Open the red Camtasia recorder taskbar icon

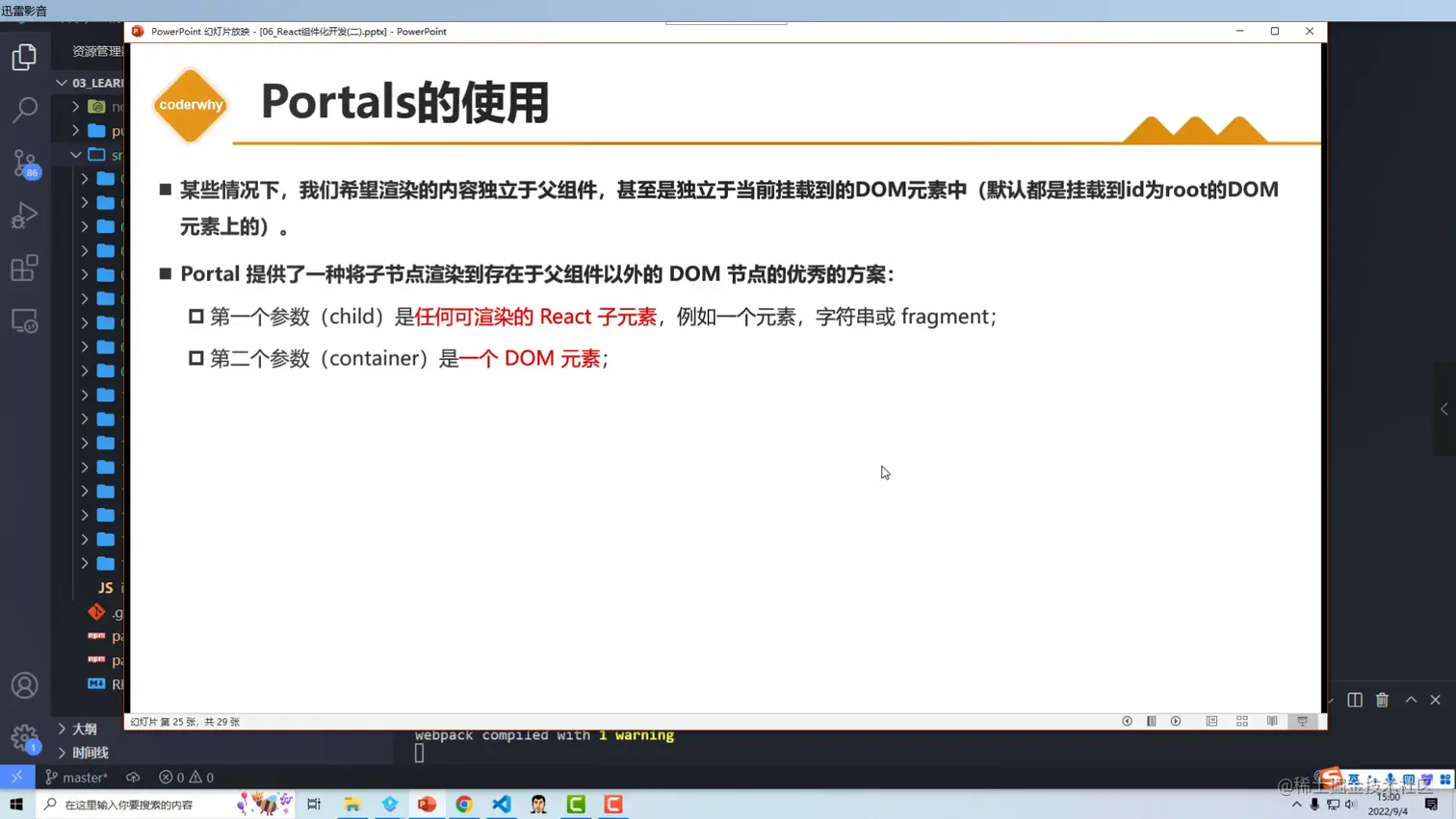tap(613, 804)
